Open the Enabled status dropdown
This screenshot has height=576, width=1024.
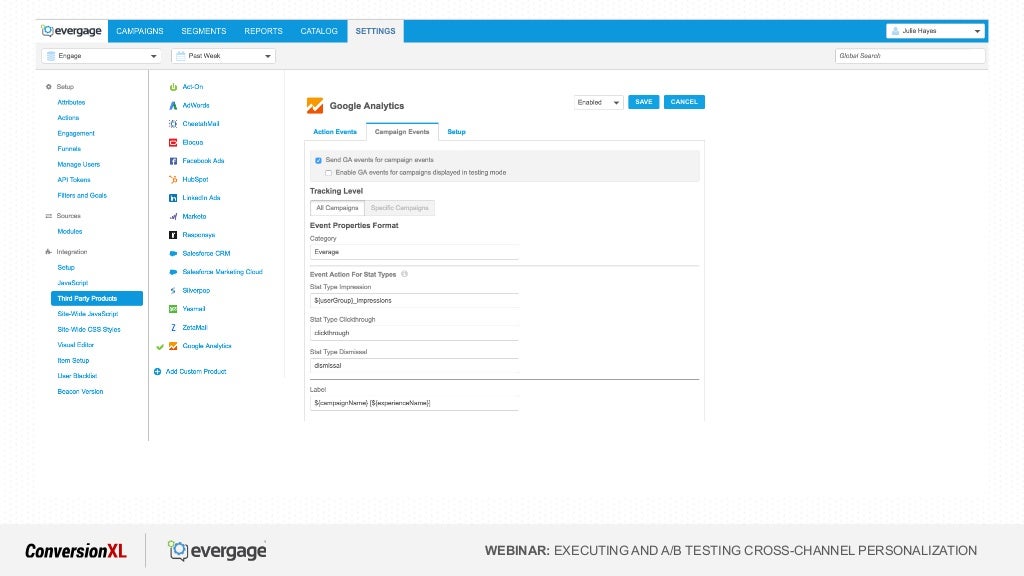598,103
